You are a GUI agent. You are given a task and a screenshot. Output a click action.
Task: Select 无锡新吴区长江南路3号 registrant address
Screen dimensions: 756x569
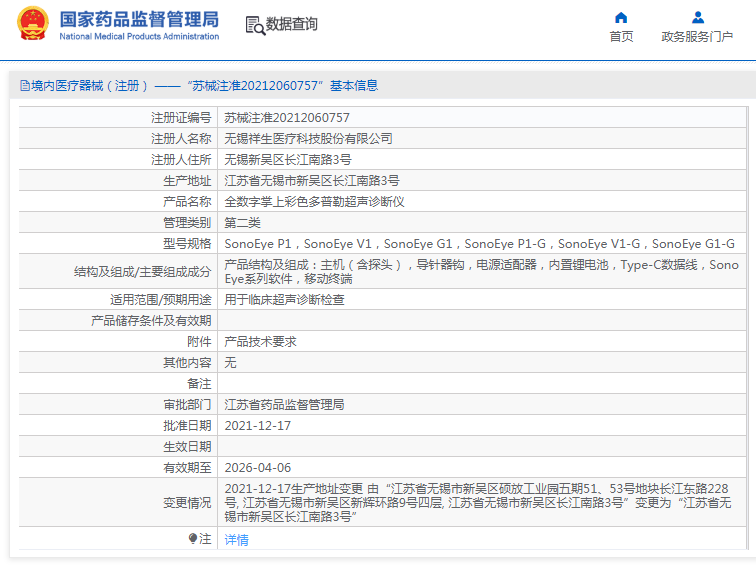point(288,160)
